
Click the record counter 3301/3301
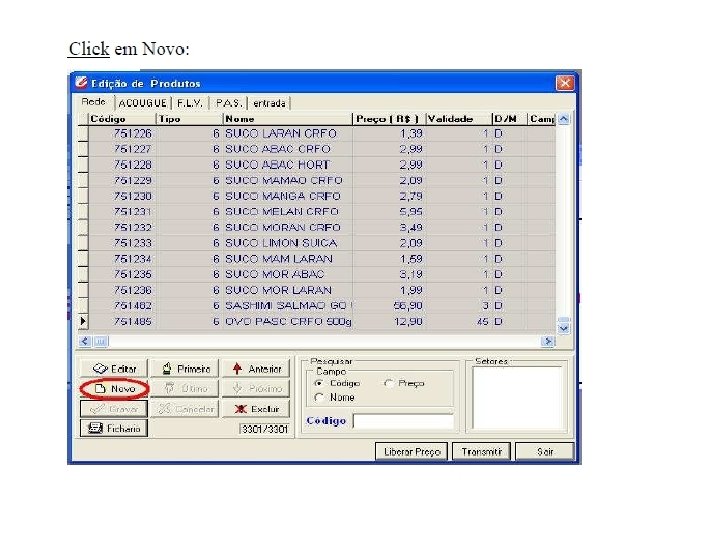tap(264, 429)
